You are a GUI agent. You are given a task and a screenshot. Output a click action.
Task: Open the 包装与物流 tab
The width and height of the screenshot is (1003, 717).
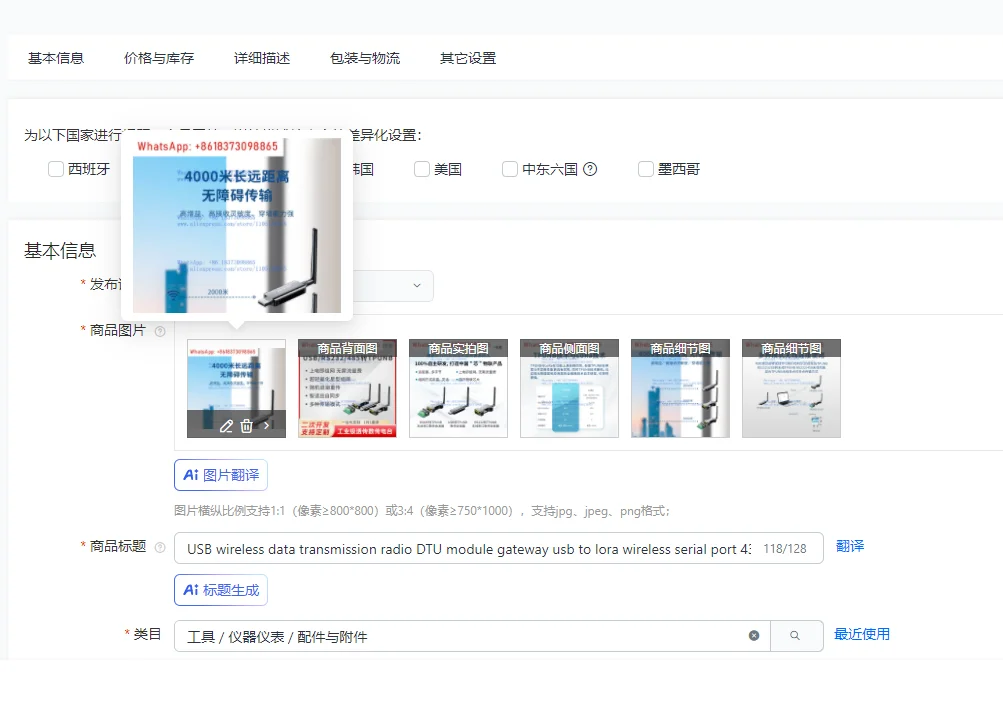[x=367, y=58]
